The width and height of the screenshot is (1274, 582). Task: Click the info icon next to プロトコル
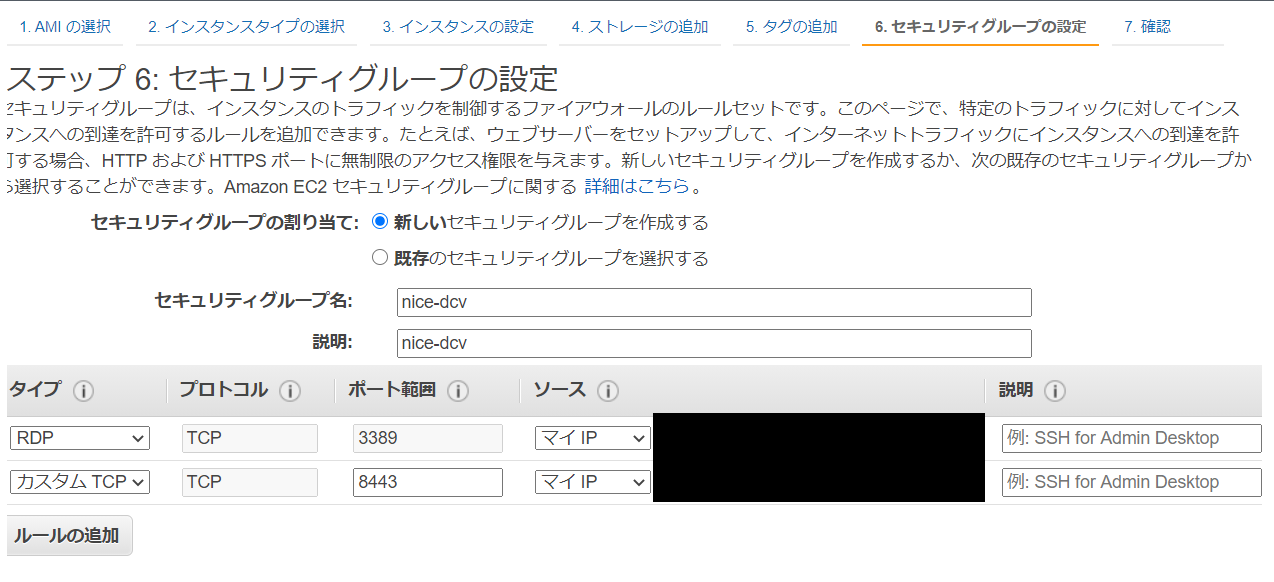(289, 391)
